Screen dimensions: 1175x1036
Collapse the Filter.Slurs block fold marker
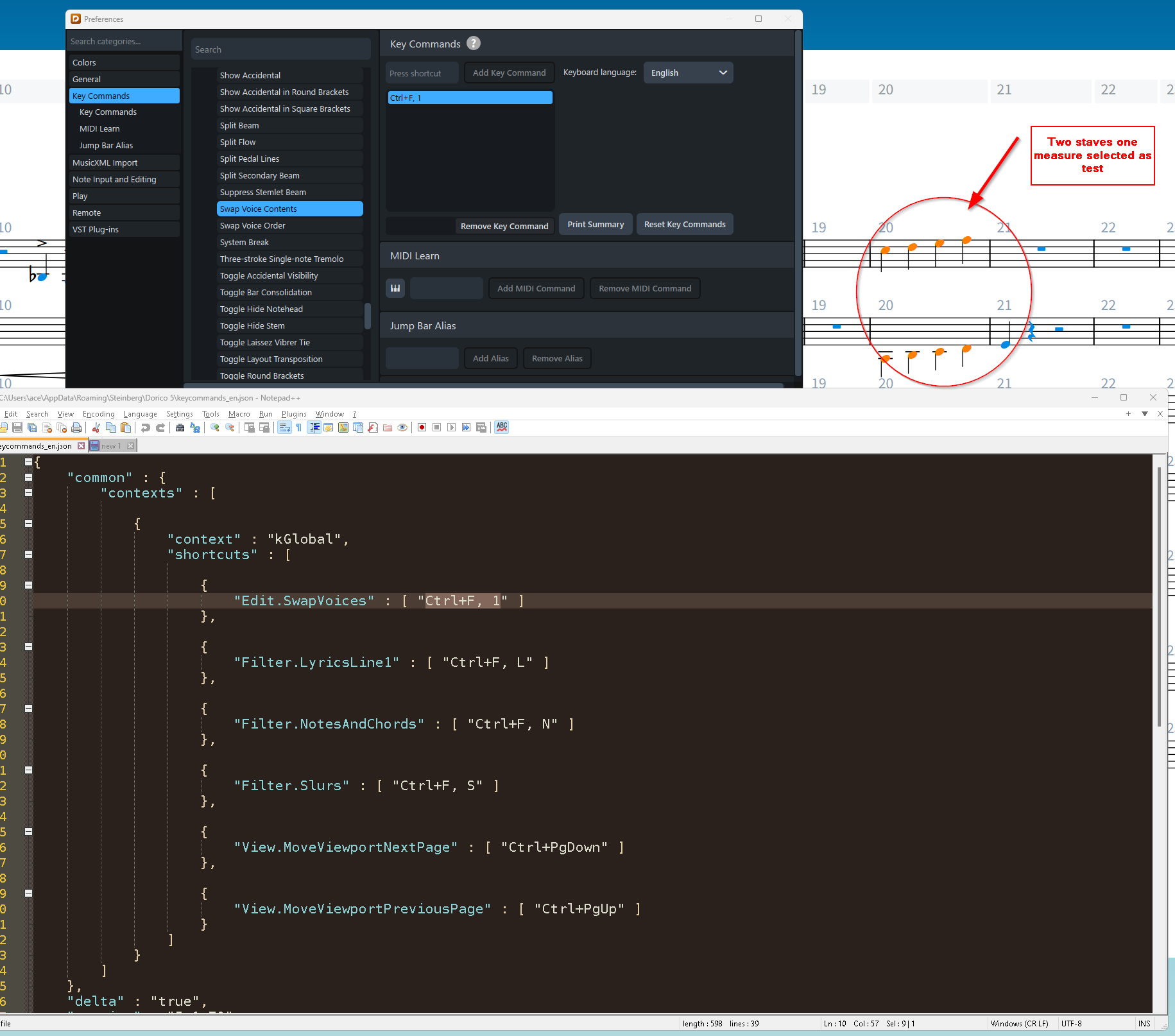[x=28, y=770]
